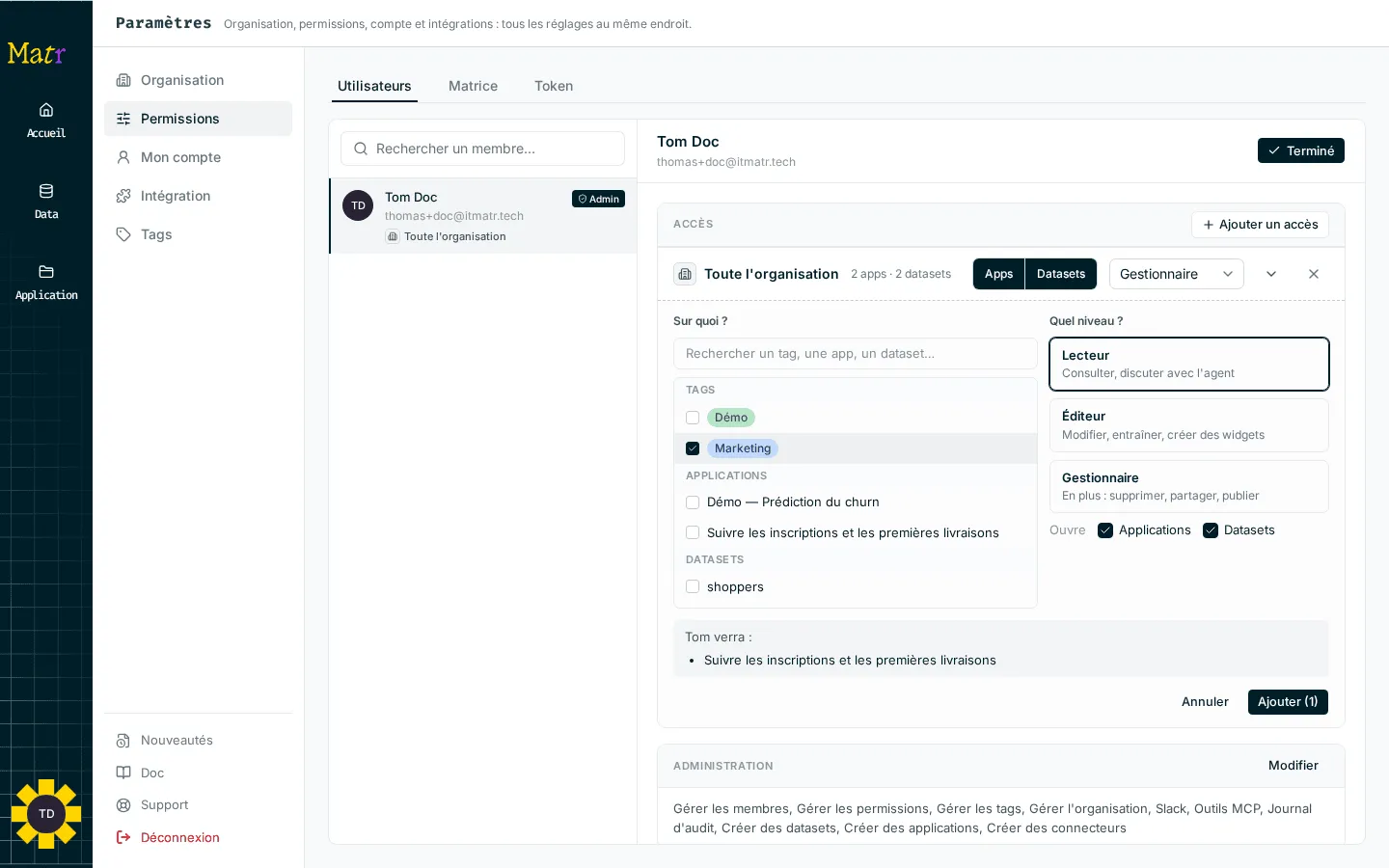Switch to the Matrice tab
1389x868 pixels.
pos(473,86)
